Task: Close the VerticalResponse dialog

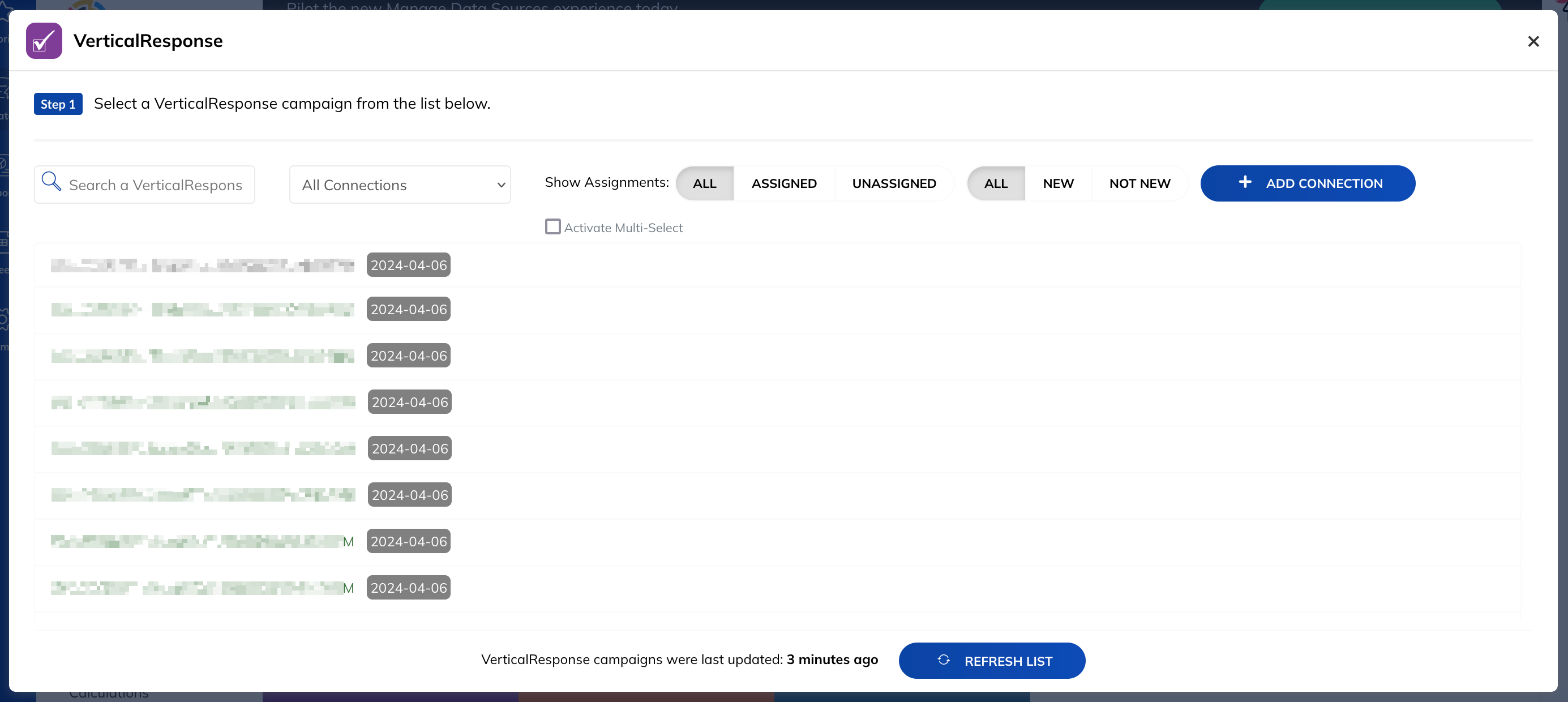Action: [1533, 41]
